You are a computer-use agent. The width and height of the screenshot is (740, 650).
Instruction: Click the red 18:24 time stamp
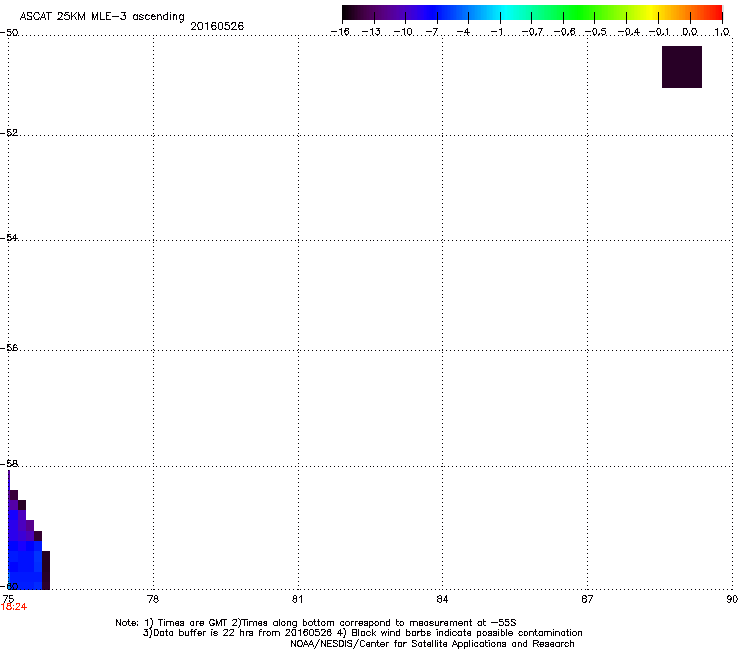tap(14, 607)
